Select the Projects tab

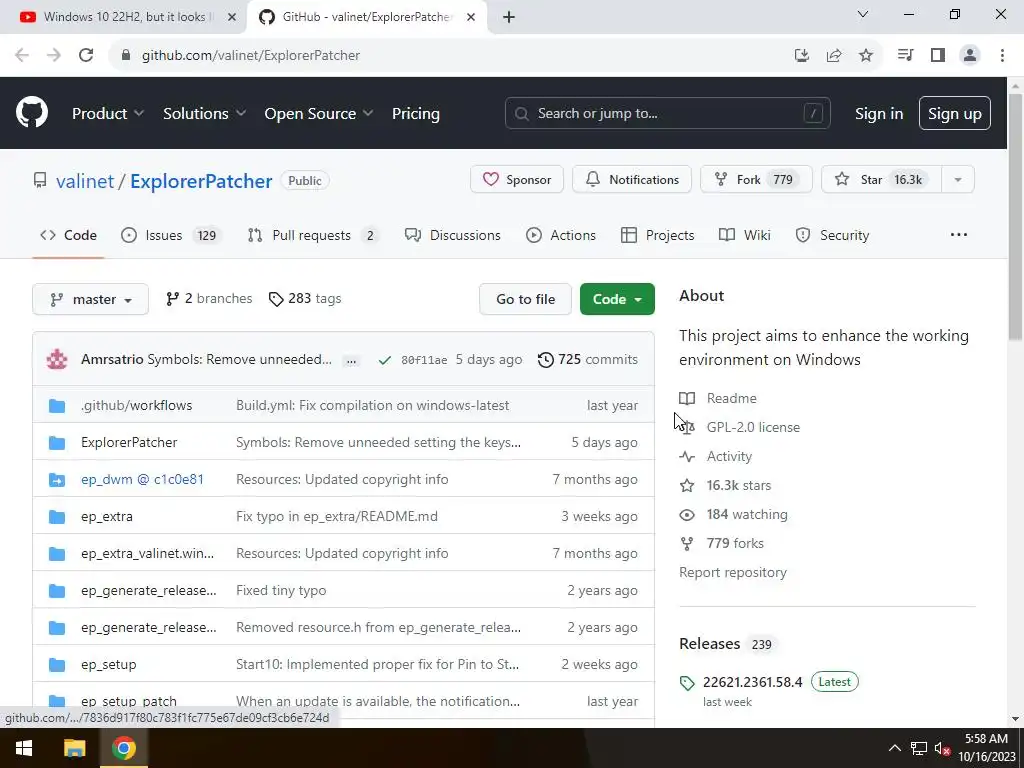click(x=658, y=235)
